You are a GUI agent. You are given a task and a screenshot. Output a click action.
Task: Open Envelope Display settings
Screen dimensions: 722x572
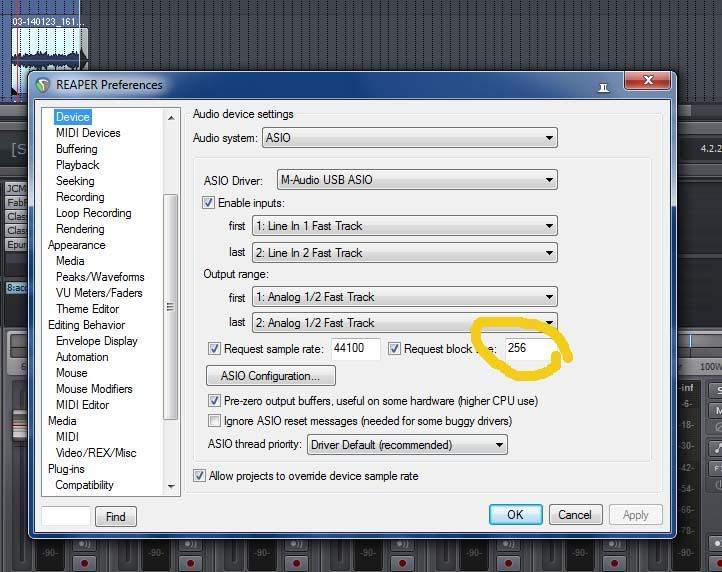point(97,341)
